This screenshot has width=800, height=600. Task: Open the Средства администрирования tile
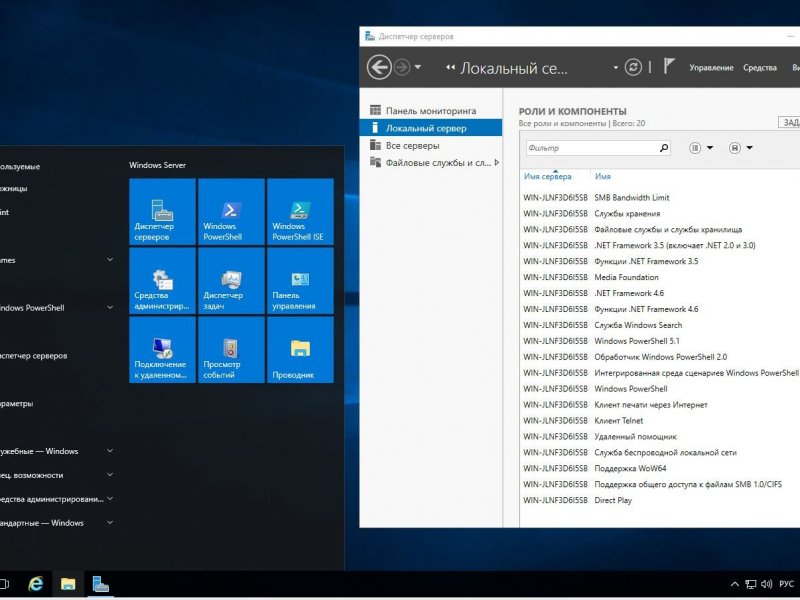tap(162, 281)
